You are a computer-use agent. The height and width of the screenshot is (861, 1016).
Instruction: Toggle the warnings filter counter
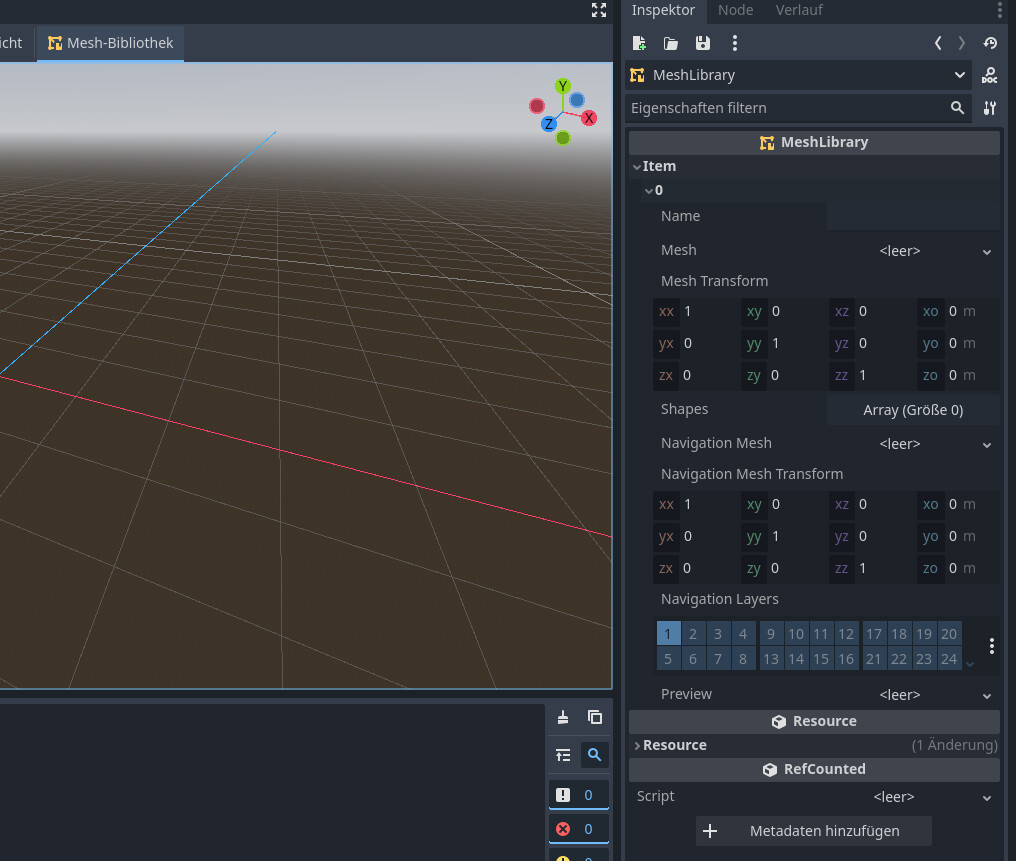(x=578, y=857)
